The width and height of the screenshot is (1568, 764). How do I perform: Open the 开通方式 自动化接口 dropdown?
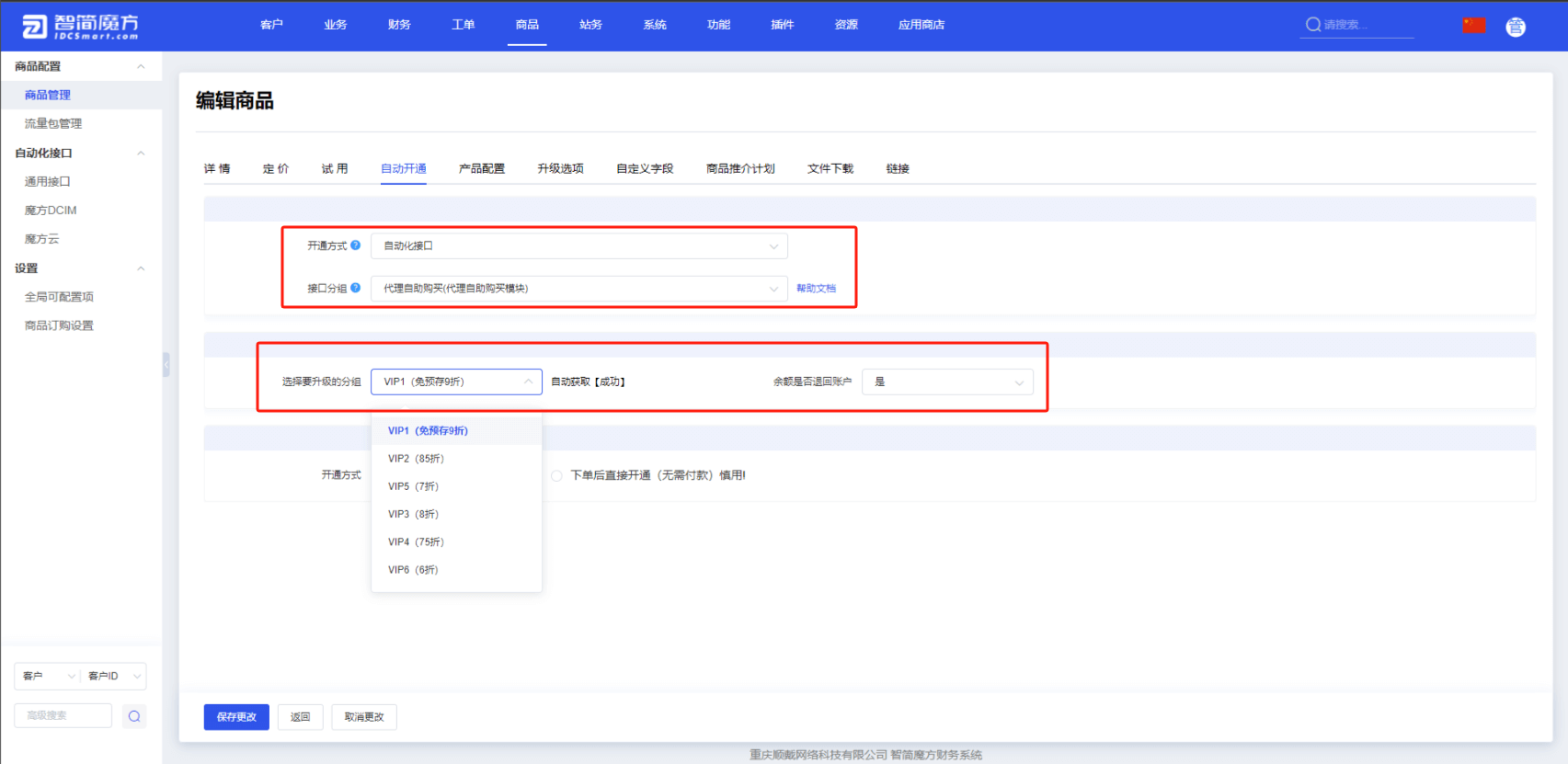[579, 245]
